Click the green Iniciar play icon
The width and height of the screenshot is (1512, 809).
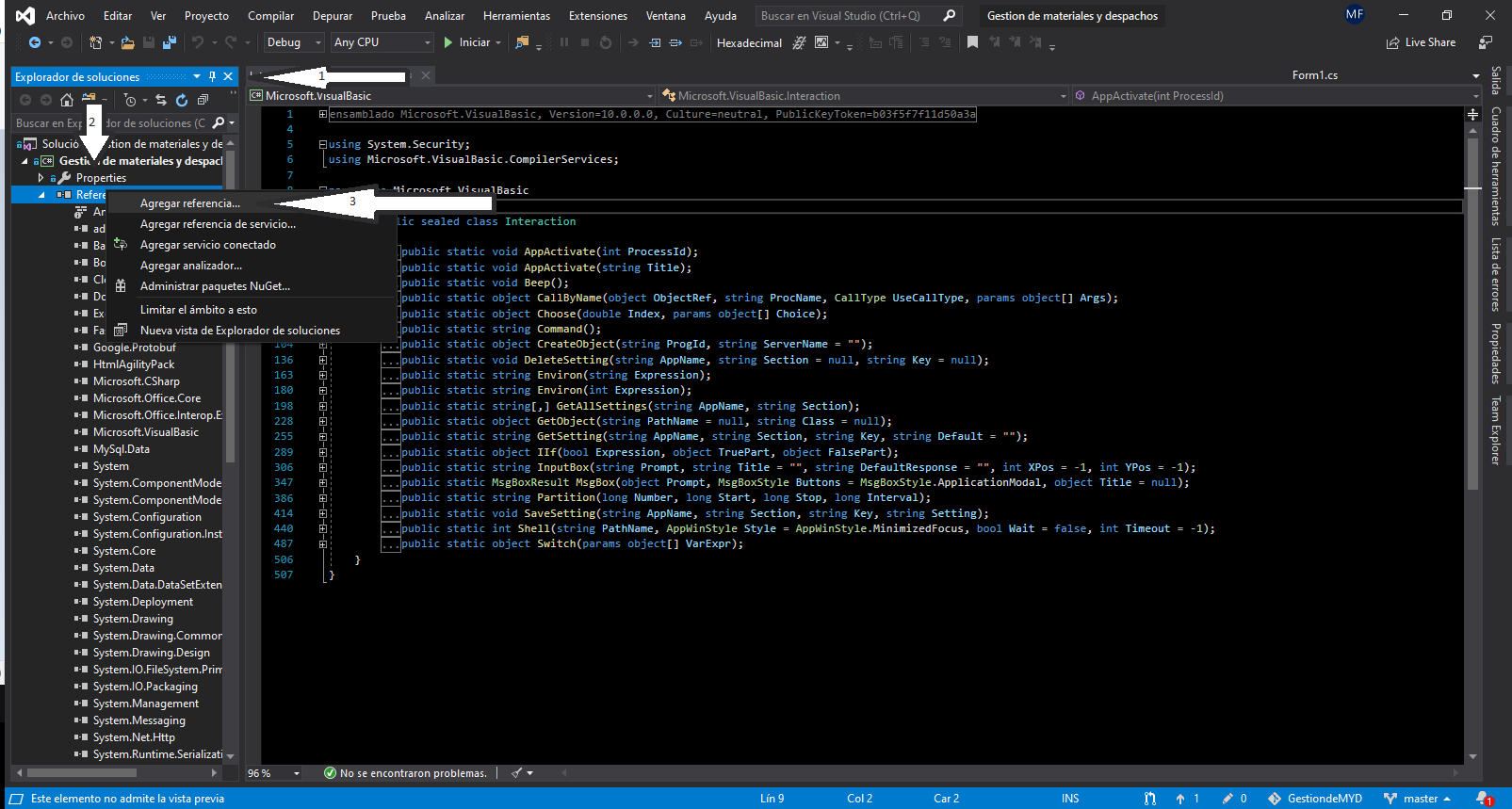pos(448,42)
